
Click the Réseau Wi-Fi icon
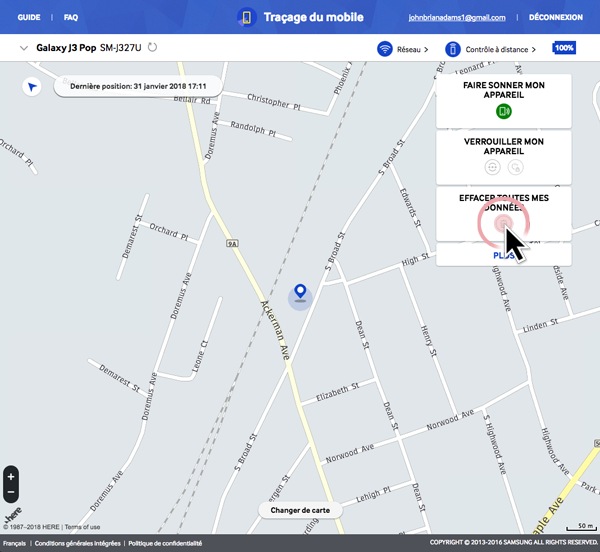point(385,49)
